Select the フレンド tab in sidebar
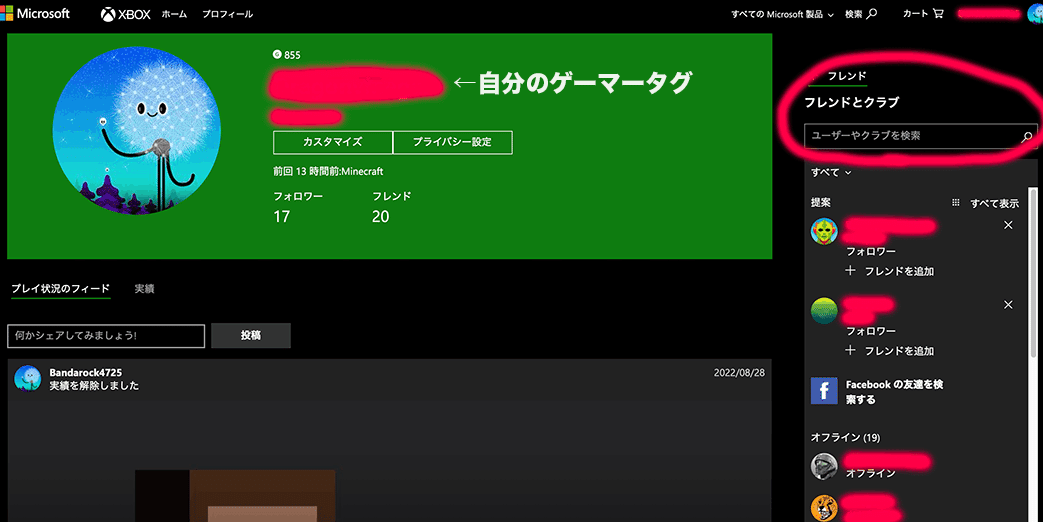This screenshot has width=1043, height=522. 846,76
